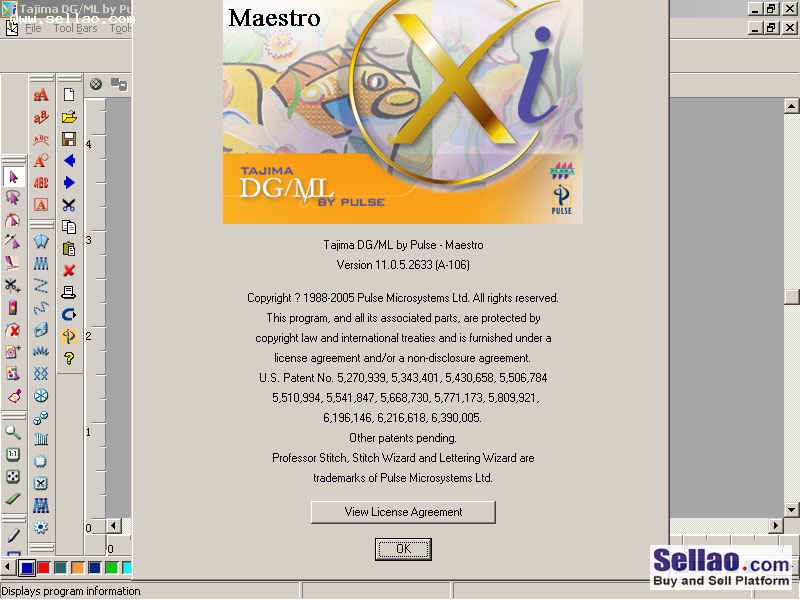The image size is (800, 600).
Task: Select the arrow Select tool
Action: 13,177
